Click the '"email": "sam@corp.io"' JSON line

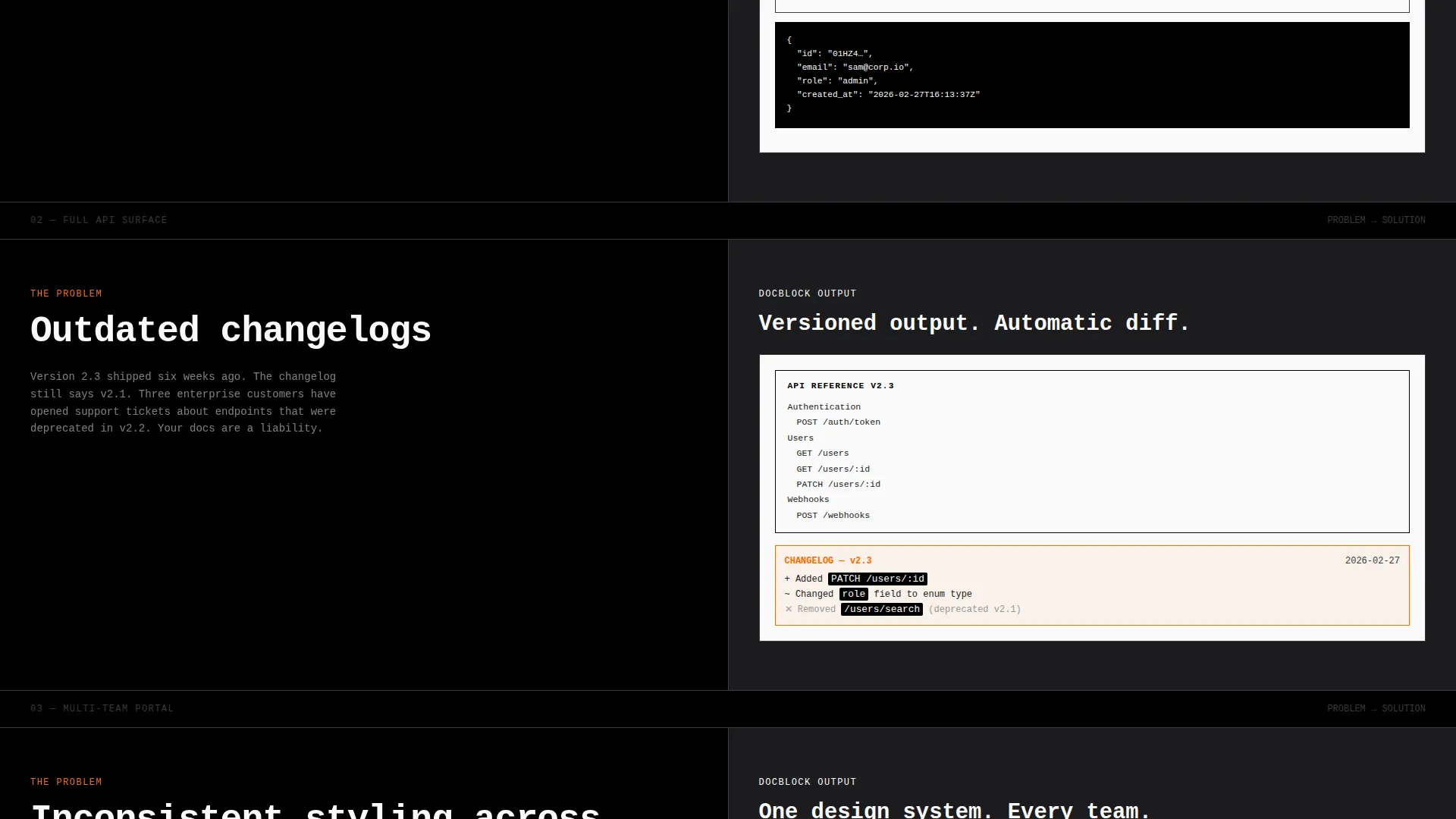point(855,67)
